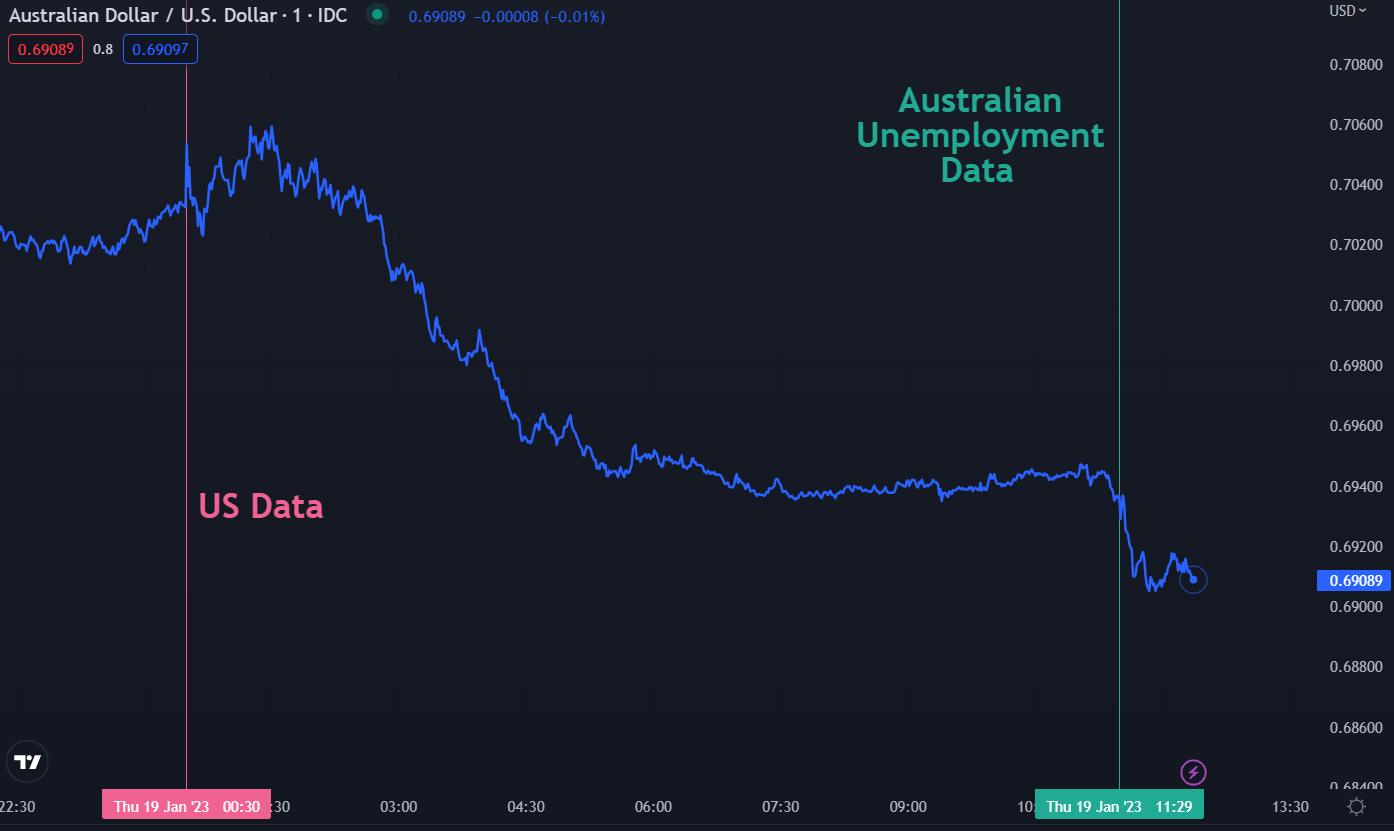Screen dimensions: 1394x831
Task: Click the price change −0.00008 (−0.01%) text
Action: pos(538,17)
